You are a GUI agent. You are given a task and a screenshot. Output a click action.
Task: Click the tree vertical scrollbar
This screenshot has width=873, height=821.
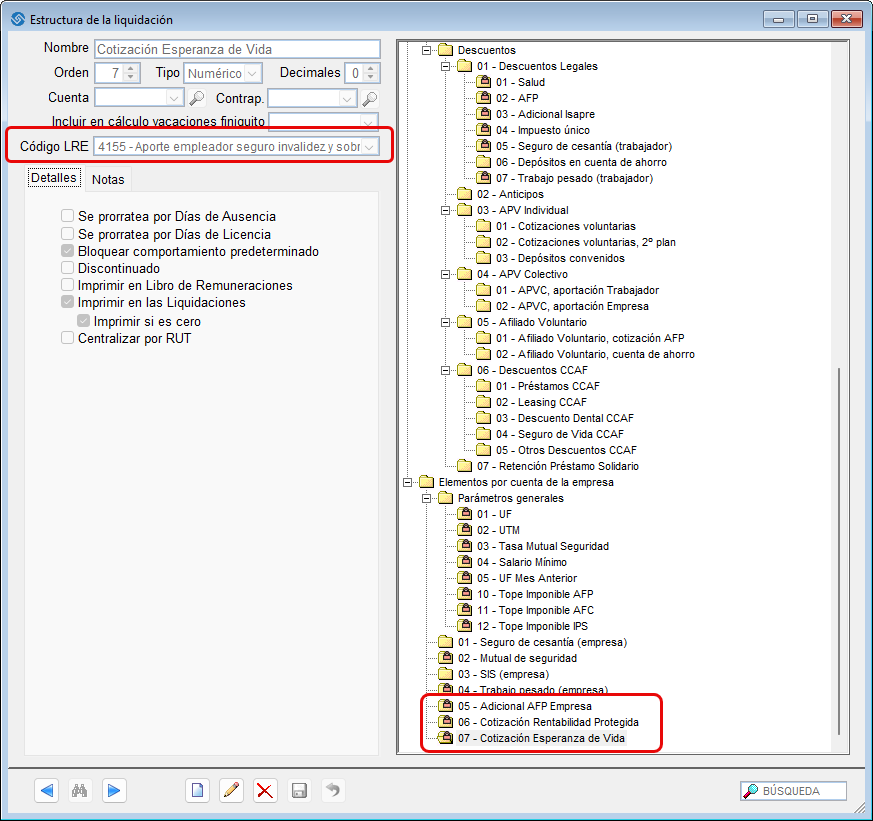pos(839,550)
